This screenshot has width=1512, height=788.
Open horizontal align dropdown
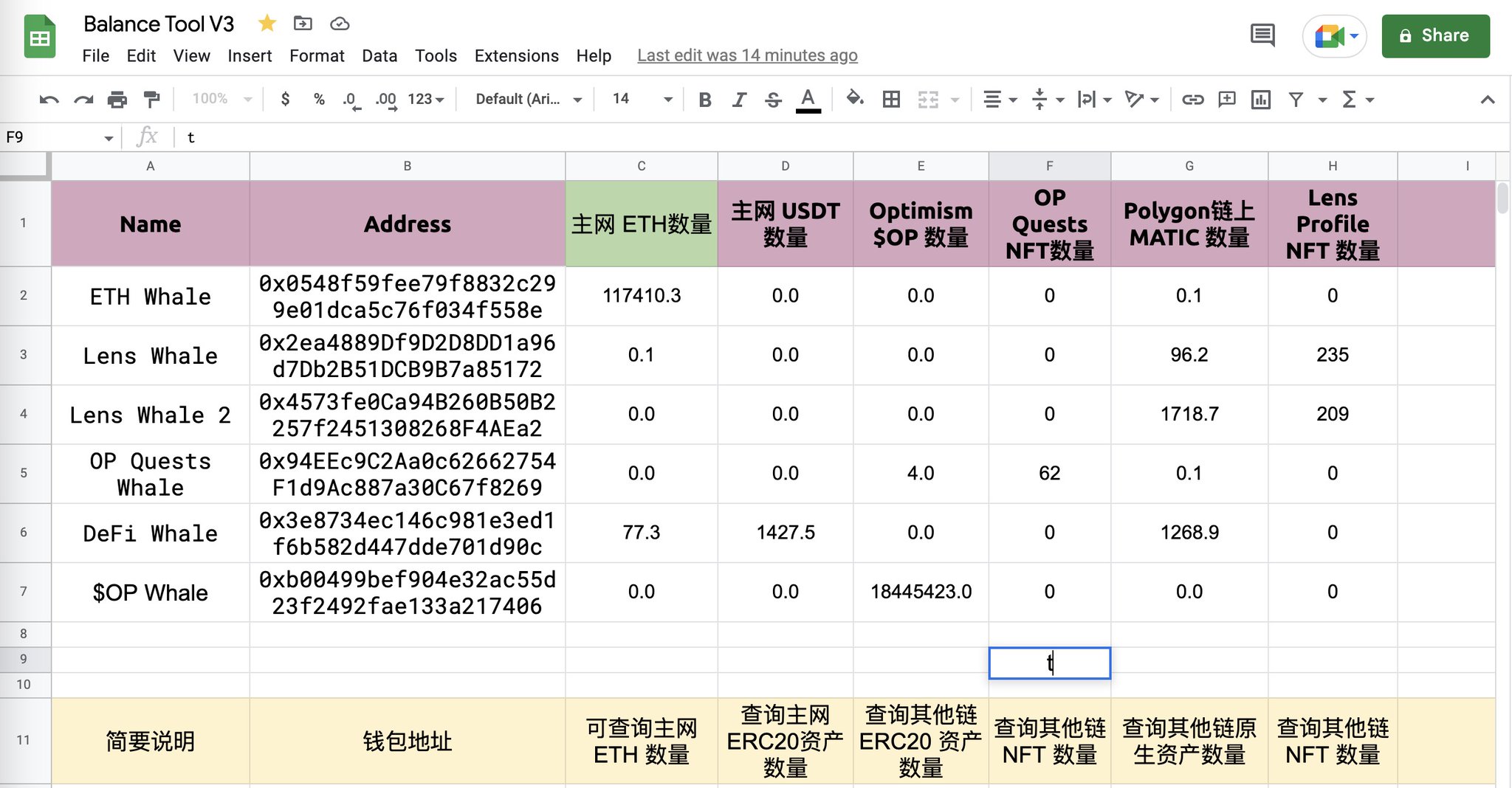point(1000,100)
